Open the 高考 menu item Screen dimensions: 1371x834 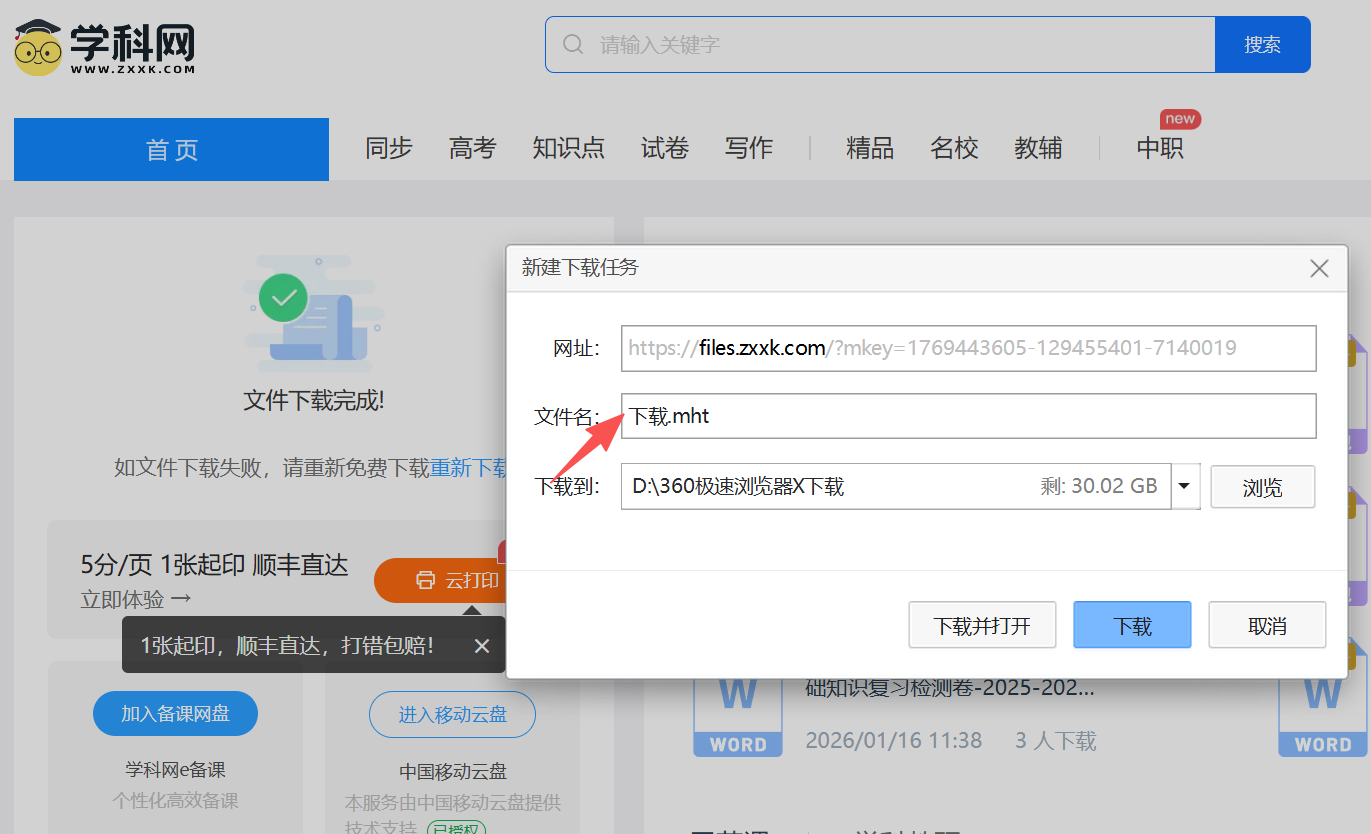(x=472, y=148)
